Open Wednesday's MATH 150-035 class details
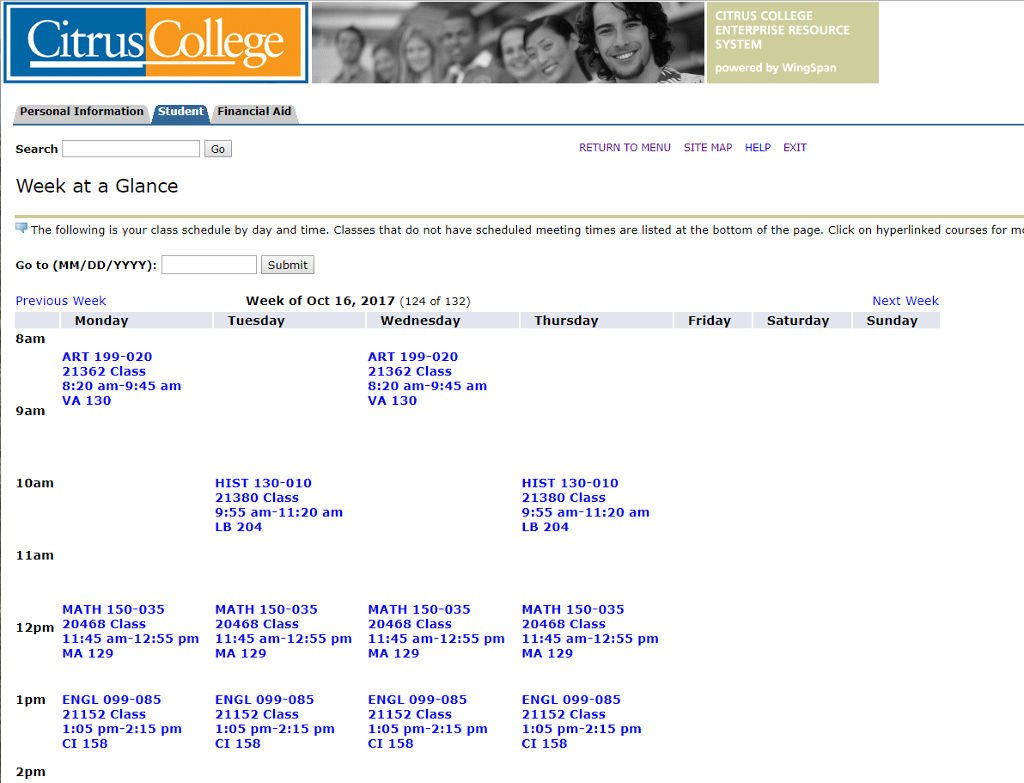 coord(418,609)
